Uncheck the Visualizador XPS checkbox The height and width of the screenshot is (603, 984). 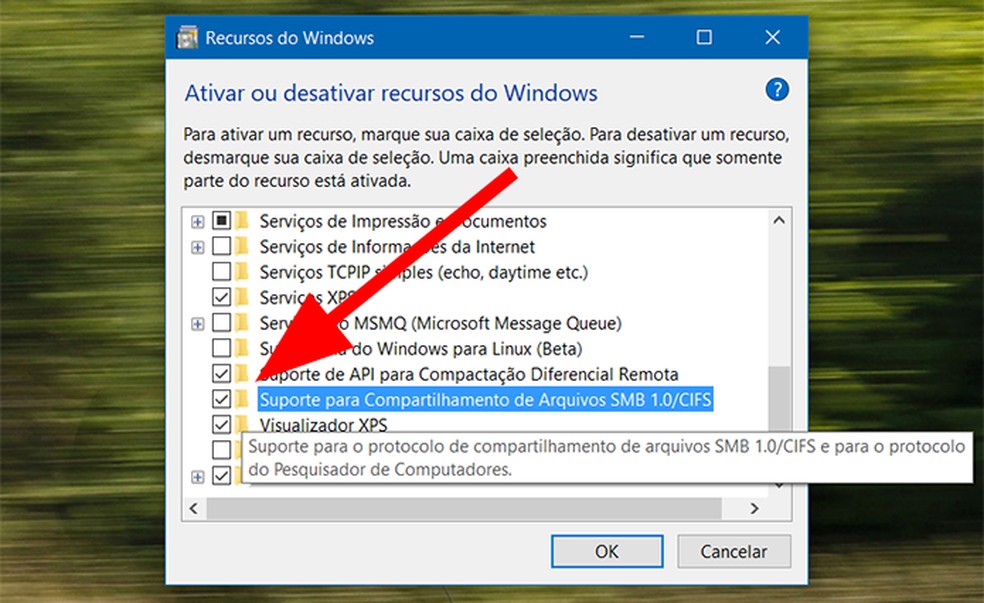222,425
